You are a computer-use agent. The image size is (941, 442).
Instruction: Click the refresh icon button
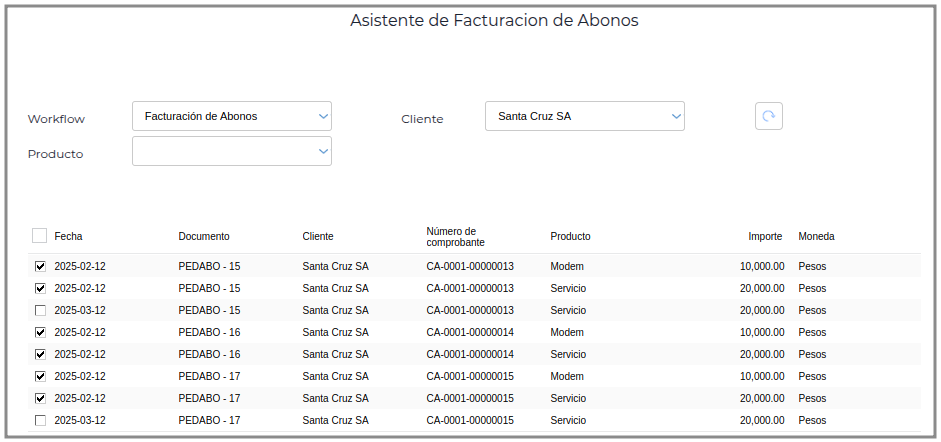point(768,116)
